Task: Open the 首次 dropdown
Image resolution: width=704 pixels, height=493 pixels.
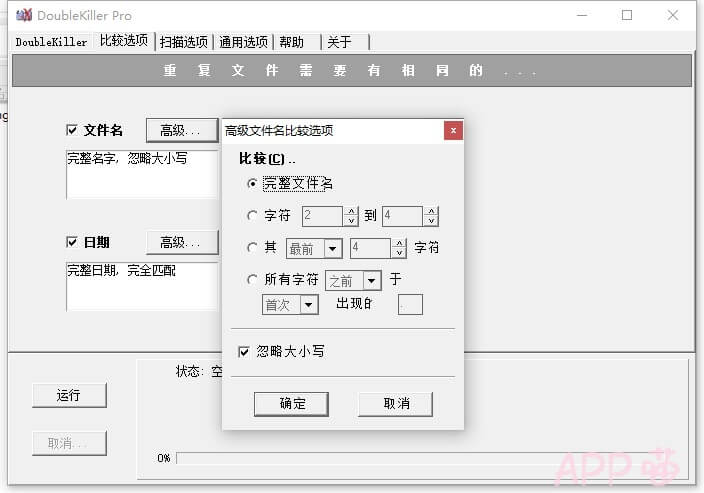Action: coord(308,305)
